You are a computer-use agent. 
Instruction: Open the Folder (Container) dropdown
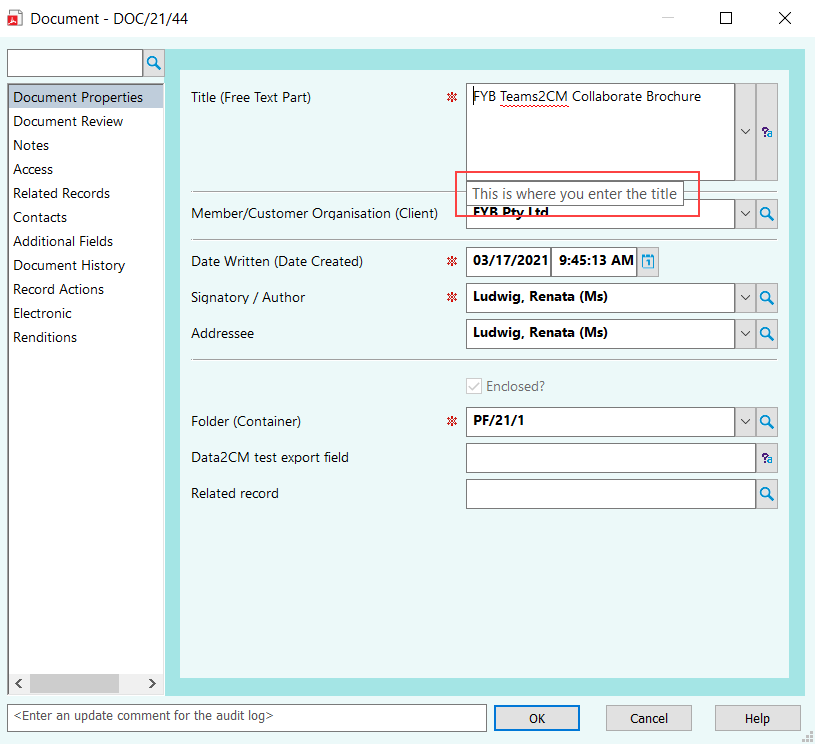(x=744, y=421)
